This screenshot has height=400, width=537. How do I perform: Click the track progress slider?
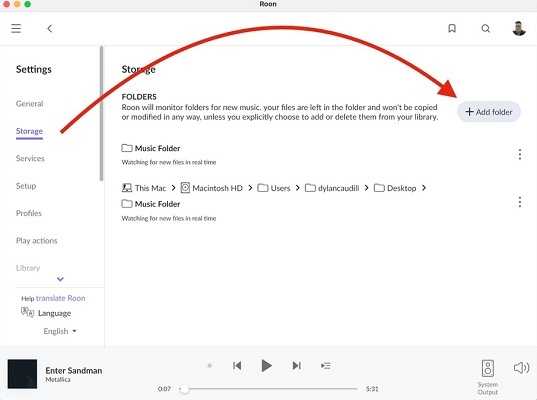coord(268,389)
